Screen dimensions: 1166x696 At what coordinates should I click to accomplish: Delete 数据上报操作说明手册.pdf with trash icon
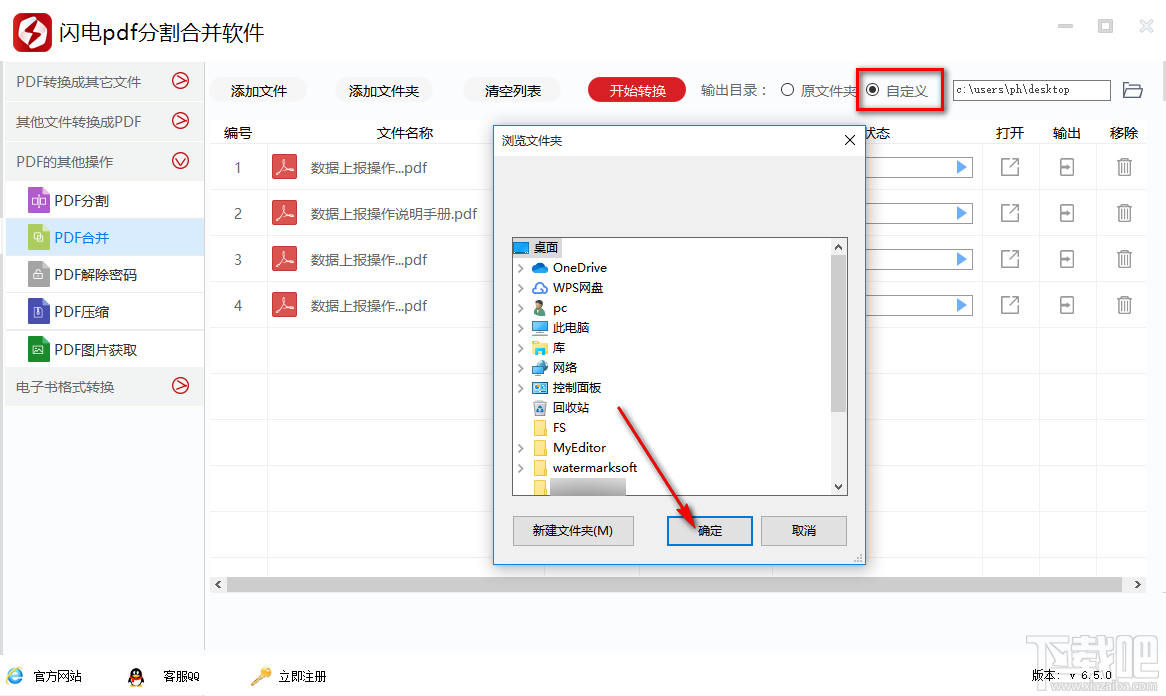[1125, 213]
